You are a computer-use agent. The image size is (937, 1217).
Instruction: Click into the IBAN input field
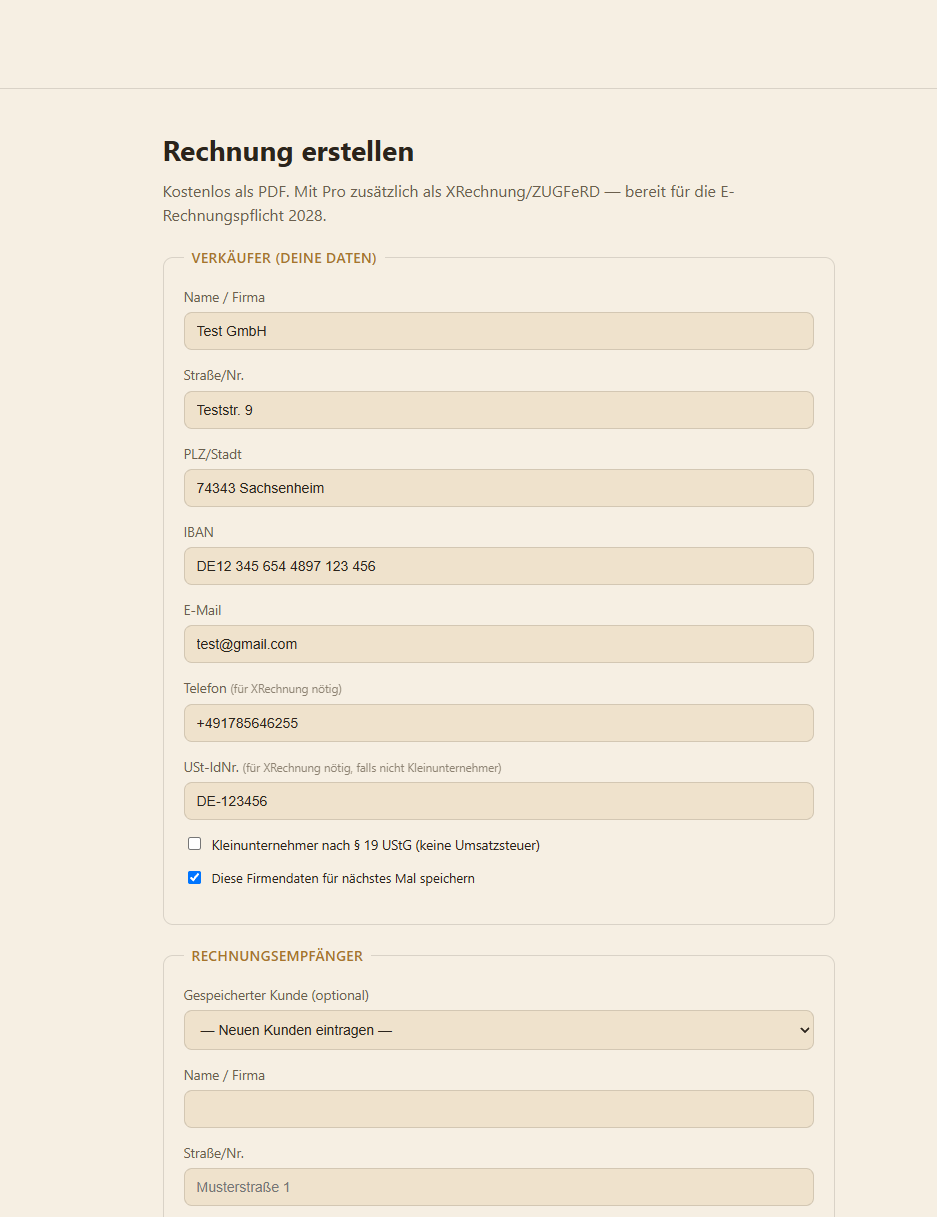498,566
